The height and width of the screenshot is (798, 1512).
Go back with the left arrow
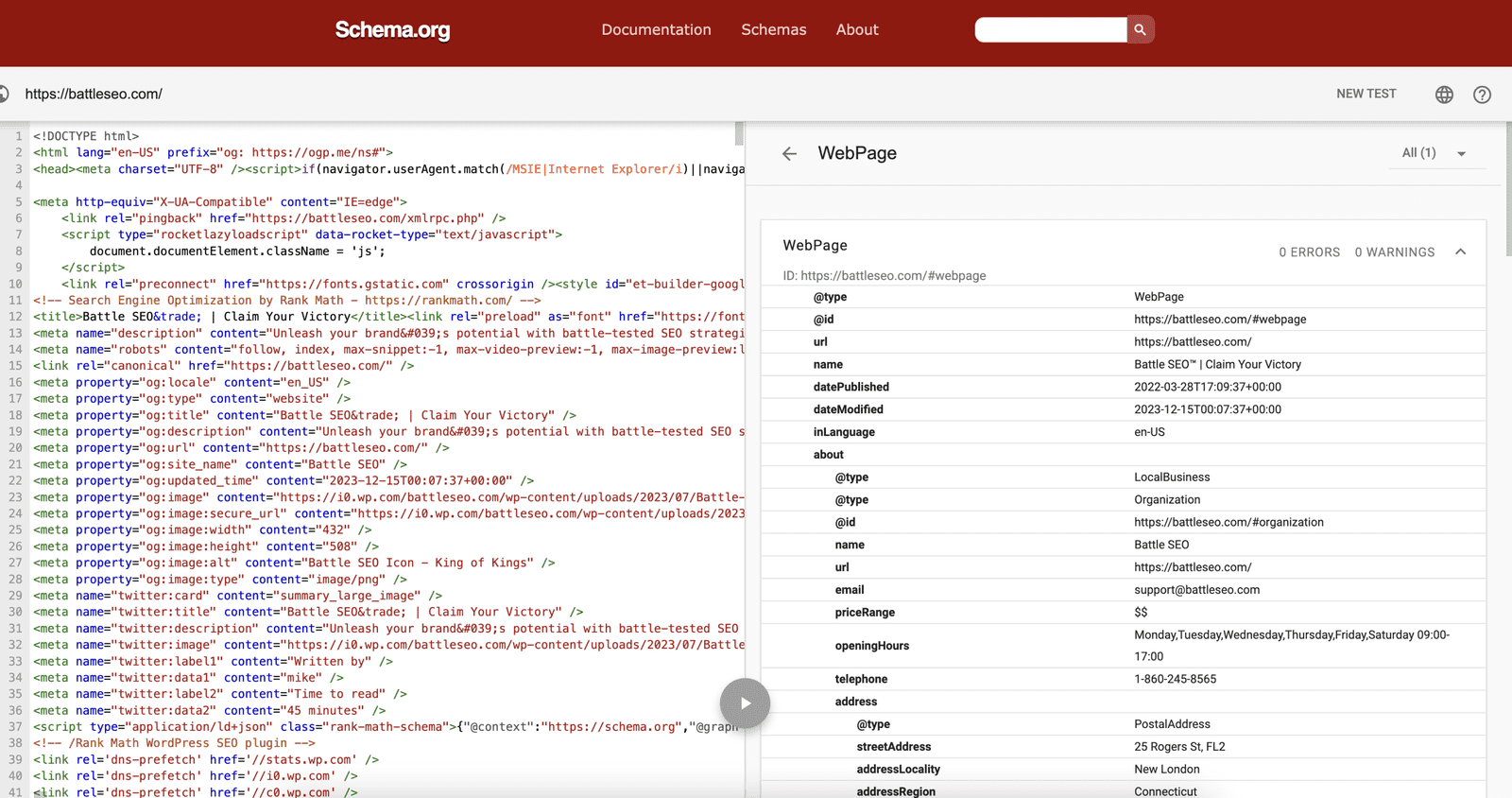point(789,153)
